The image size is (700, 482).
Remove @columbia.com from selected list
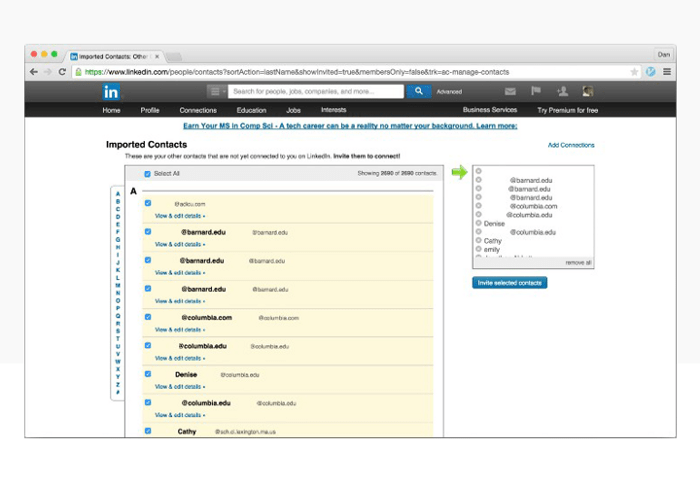point(479,205)
